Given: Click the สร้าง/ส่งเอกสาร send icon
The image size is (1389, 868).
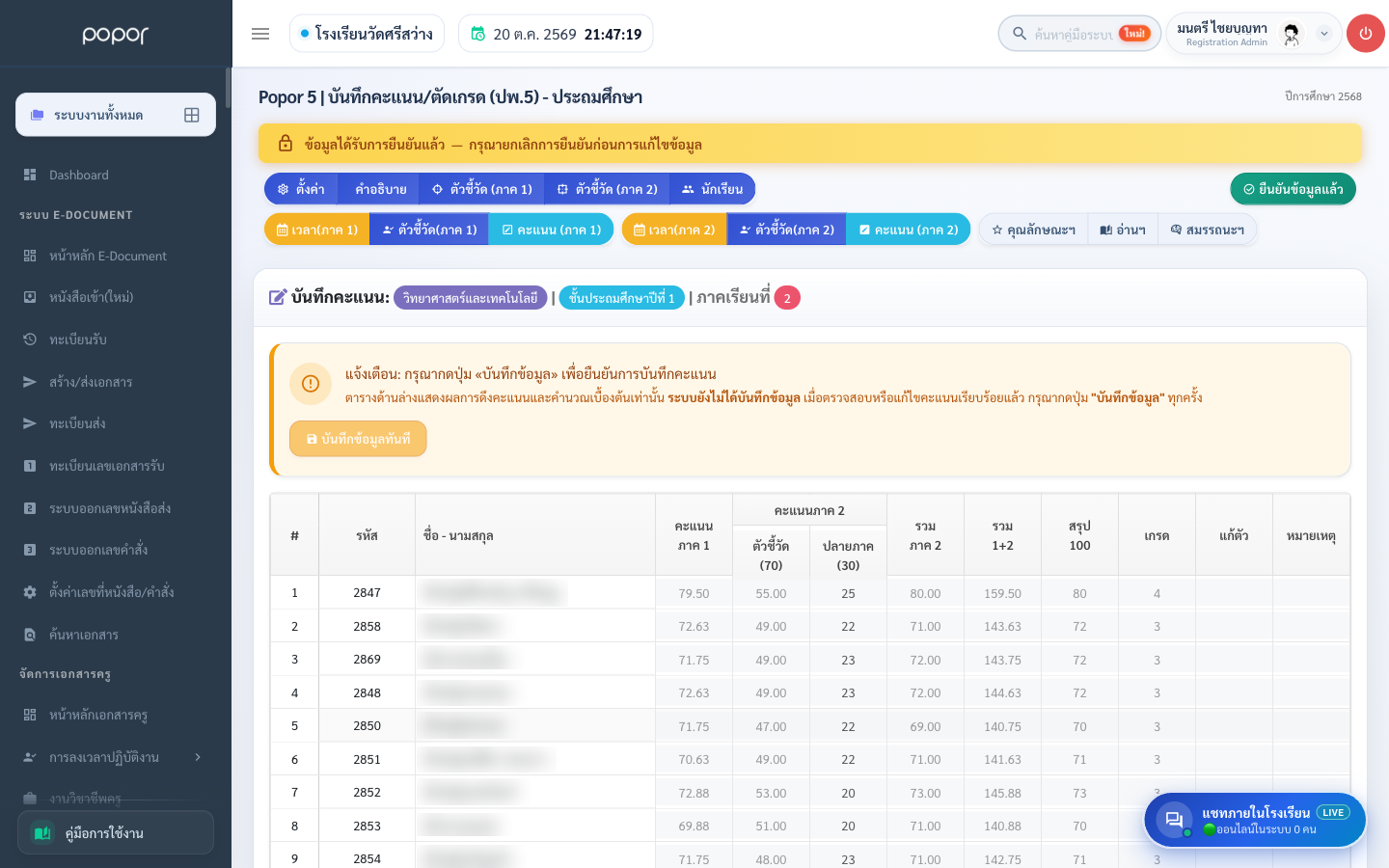Looking at the screenshot, I should click(30, 382).
